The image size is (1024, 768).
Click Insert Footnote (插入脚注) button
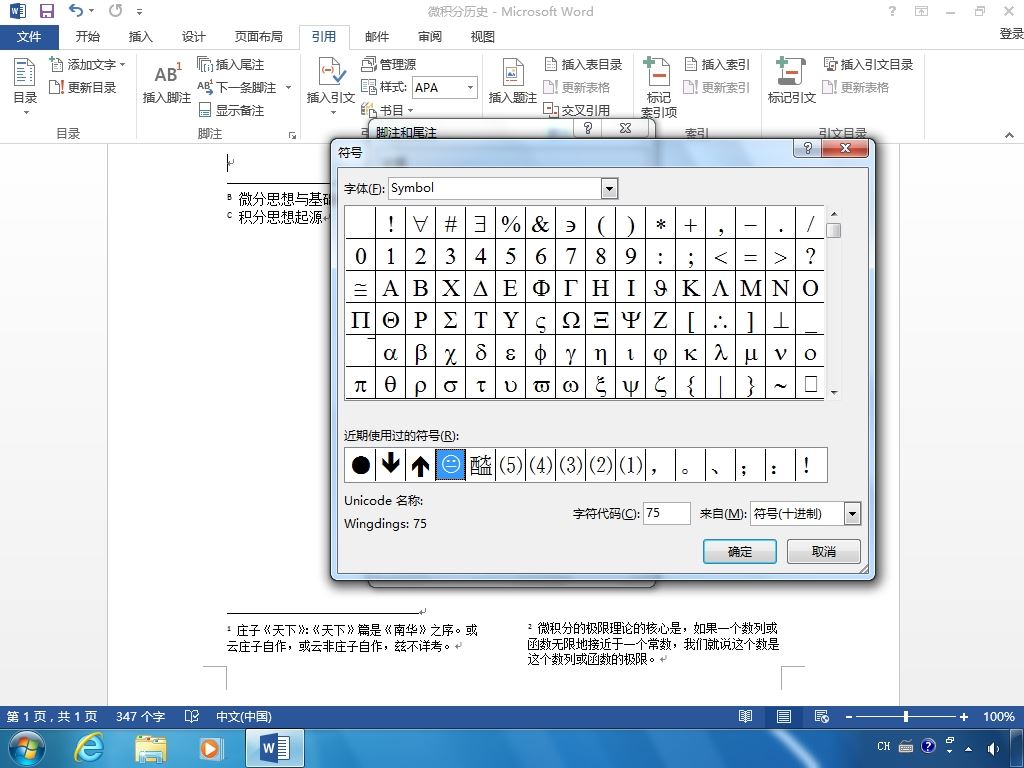167,82
